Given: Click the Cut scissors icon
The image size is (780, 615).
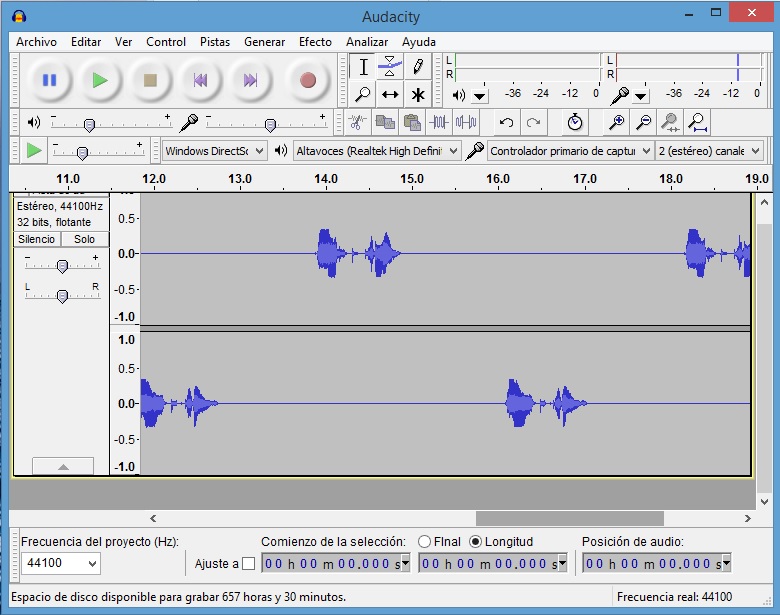Looking at the screenshot, I should pos(357,122).
